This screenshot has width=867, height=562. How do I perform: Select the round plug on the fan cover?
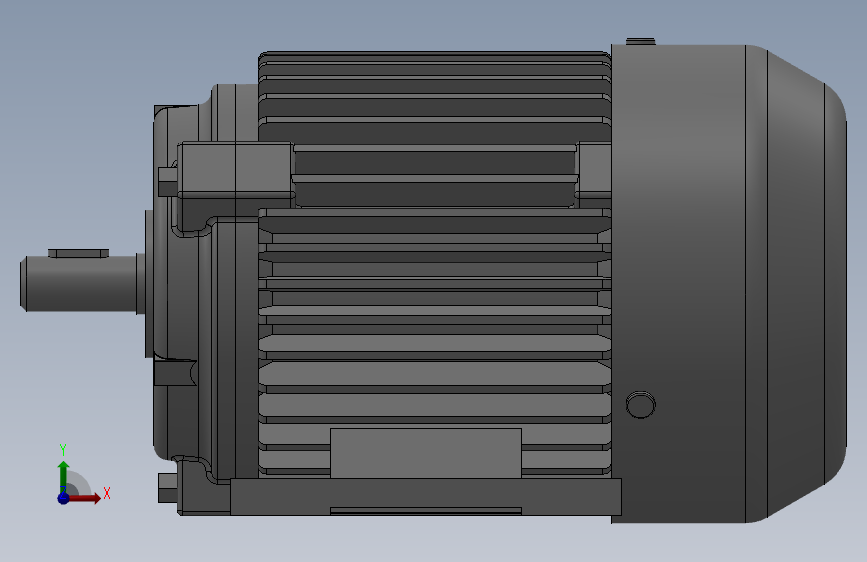641,405
